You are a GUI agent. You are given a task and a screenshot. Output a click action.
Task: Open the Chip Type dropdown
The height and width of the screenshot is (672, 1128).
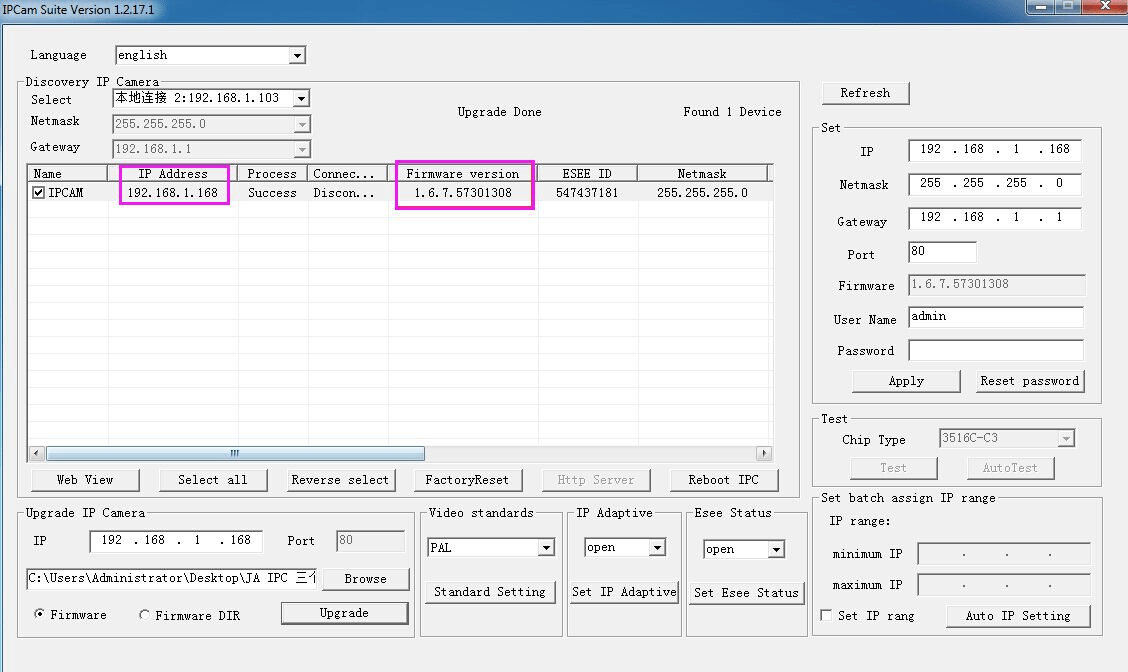(1065, 438)
